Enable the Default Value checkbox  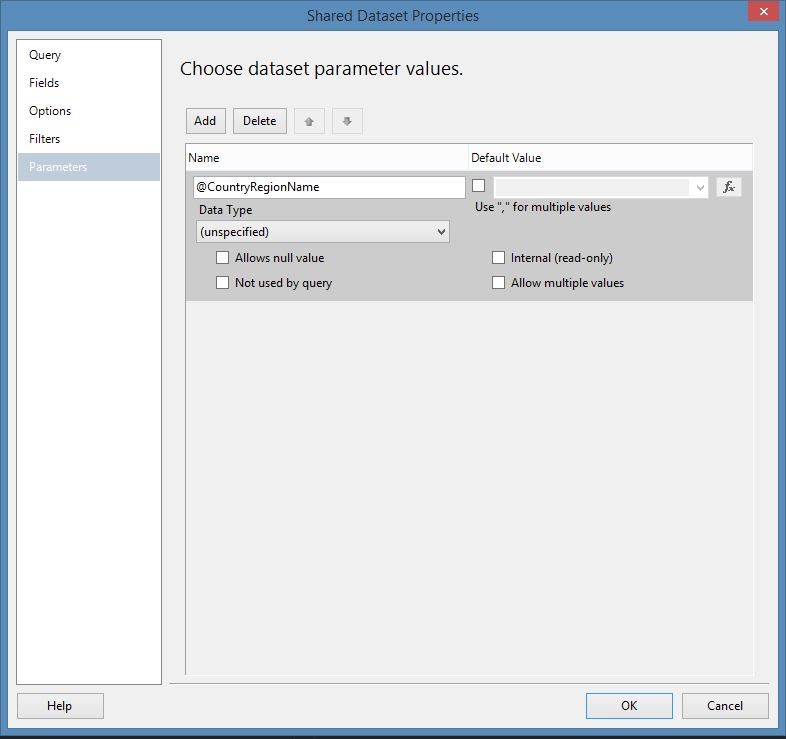coord(479,186)
